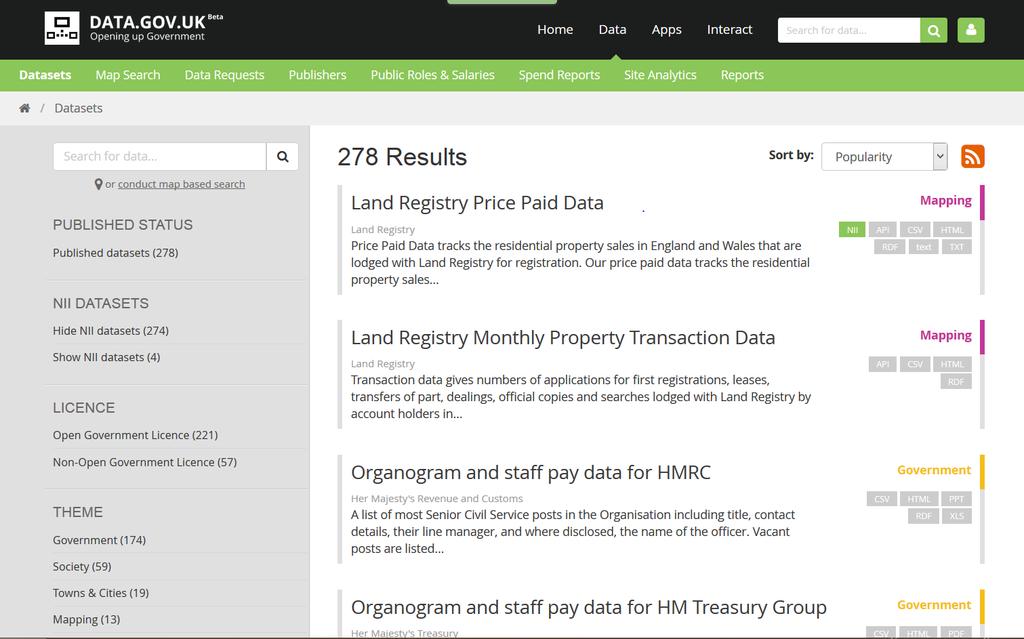Open Land Registry Price Paid Data dataset
This screenshot has width=1024, height=639.
tap(477, 203)
